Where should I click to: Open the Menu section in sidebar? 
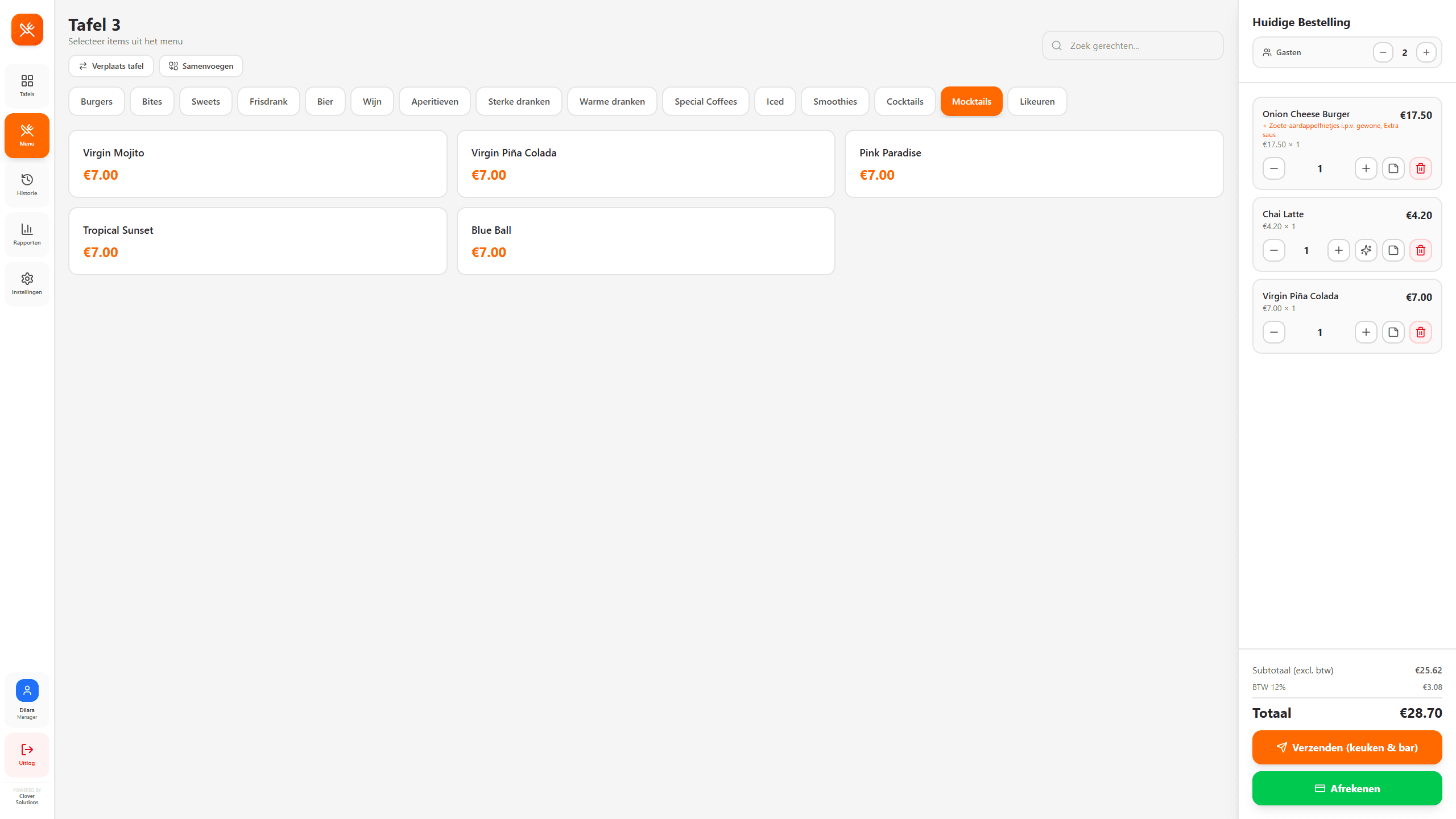(27, 135)
